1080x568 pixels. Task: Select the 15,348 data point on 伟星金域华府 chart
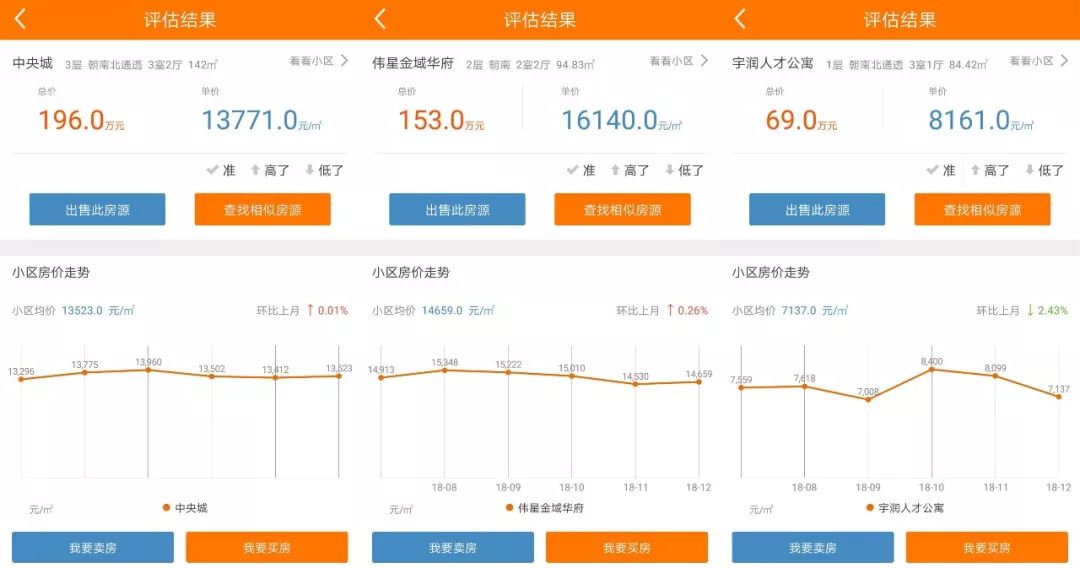click(x=444, y=370)
